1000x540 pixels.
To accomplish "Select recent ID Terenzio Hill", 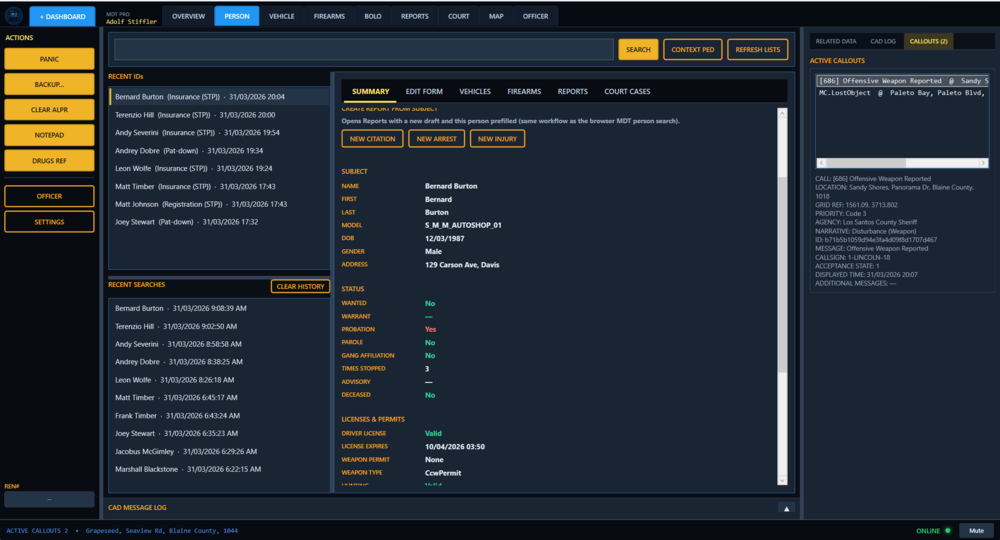I will [219, 115].
